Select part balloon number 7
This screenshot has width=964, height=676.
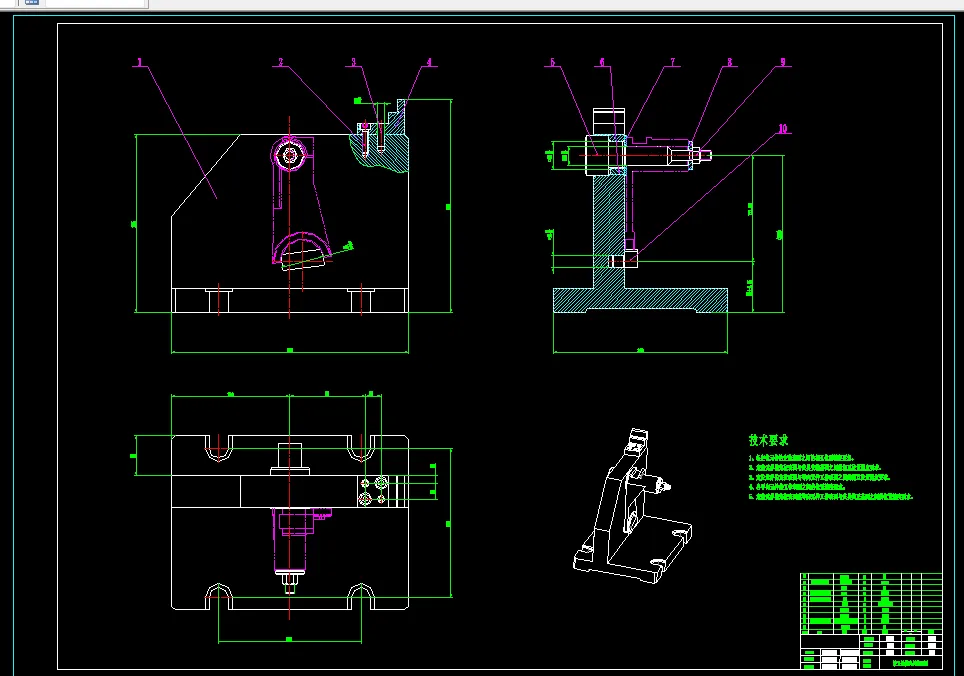[673, 62]
